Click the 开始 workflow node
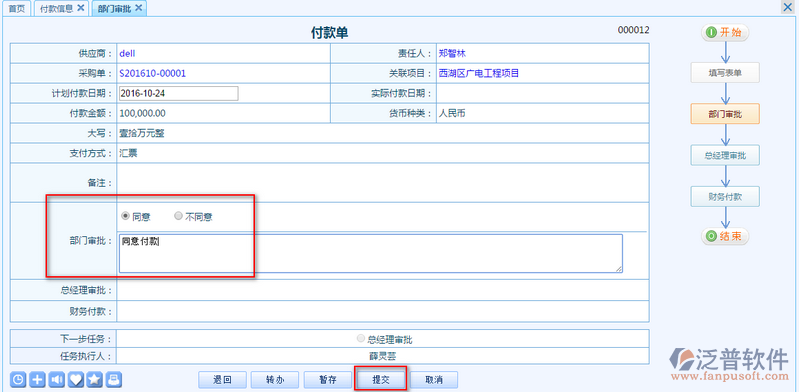The image size is (799, 392). (725, 33)
